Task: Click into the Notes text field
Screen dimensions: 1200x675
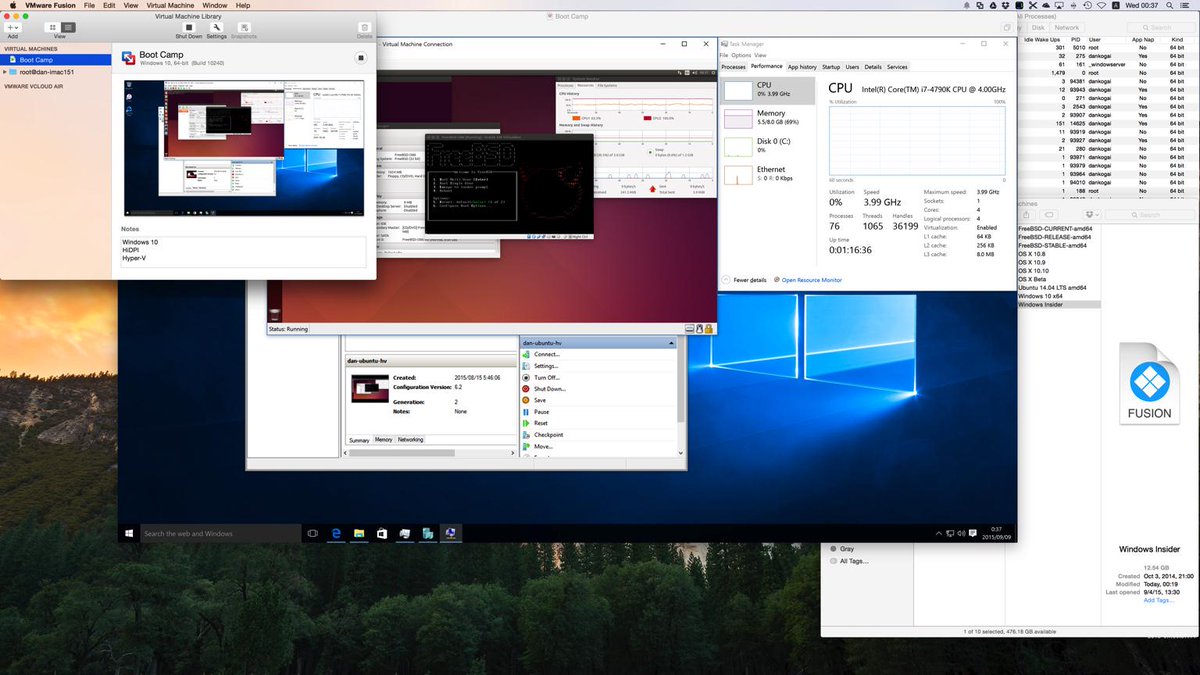Action: 244,252
